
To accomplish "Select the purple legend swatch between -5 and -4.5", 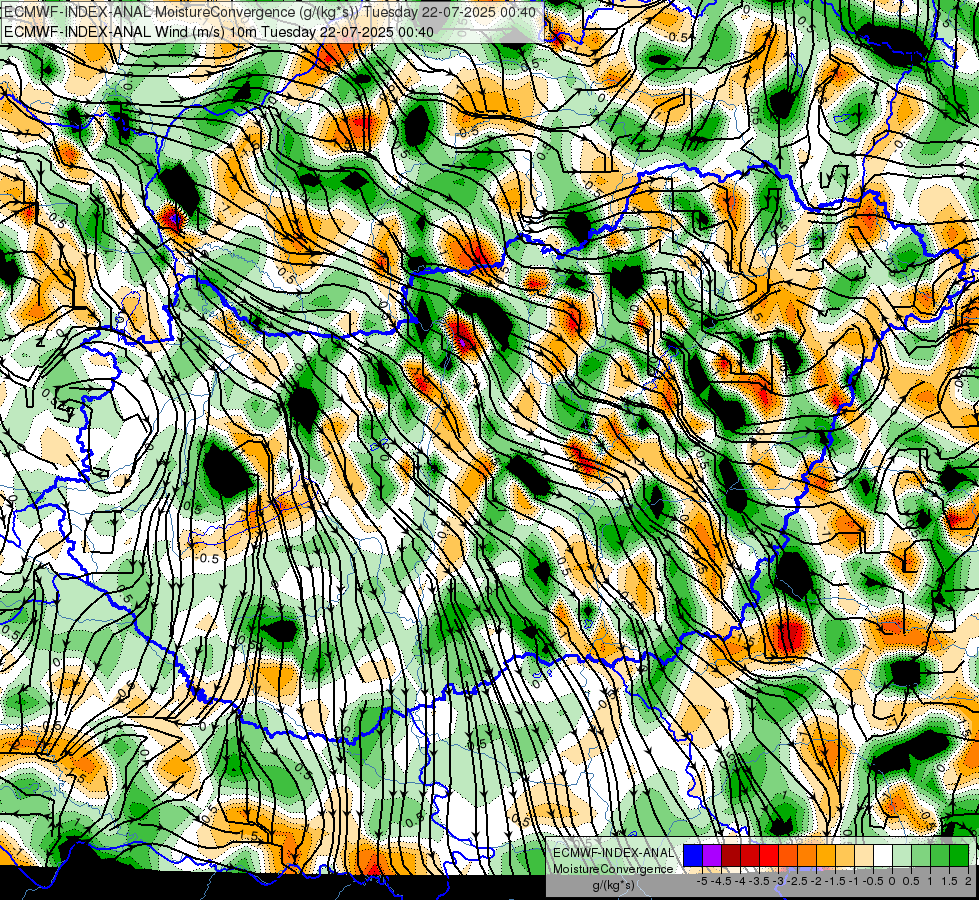I will [712, 856].
